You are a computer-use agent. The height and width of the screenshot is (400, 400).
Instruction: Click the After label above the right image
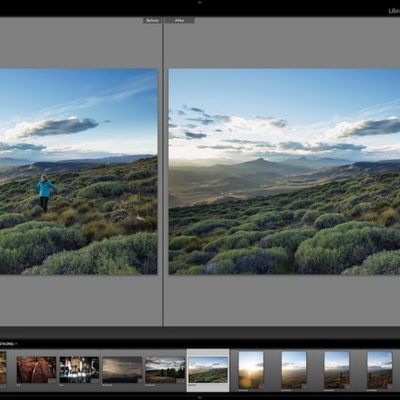179,20
